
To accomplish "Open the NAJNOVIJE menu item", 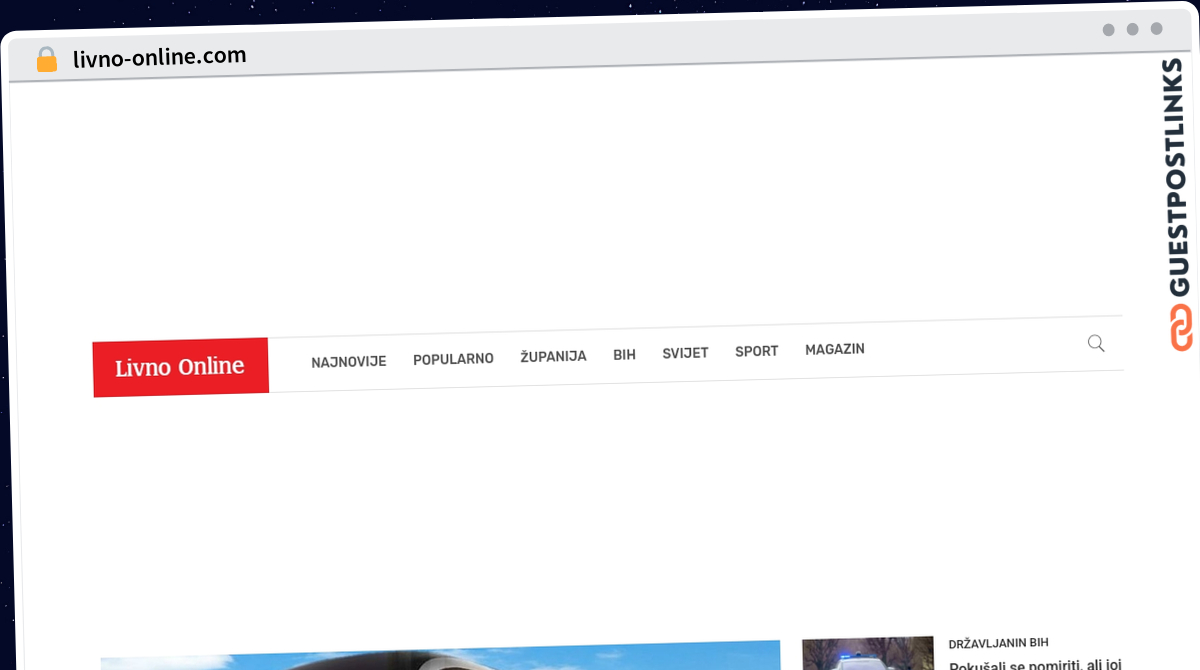I will click(348, 361).
